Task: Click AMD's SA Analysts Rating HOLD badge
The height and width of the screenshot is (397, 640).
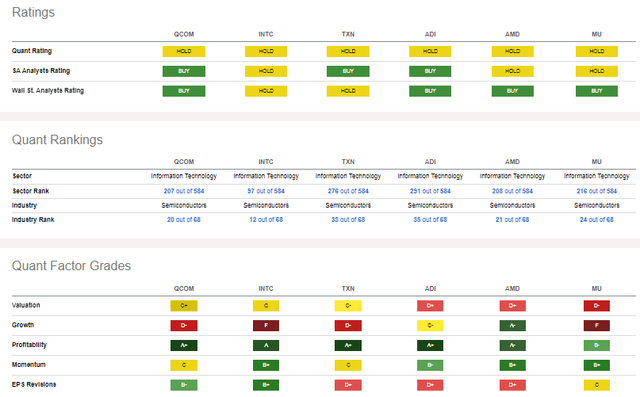Action: pyautogui.click(x=512, y=71)
